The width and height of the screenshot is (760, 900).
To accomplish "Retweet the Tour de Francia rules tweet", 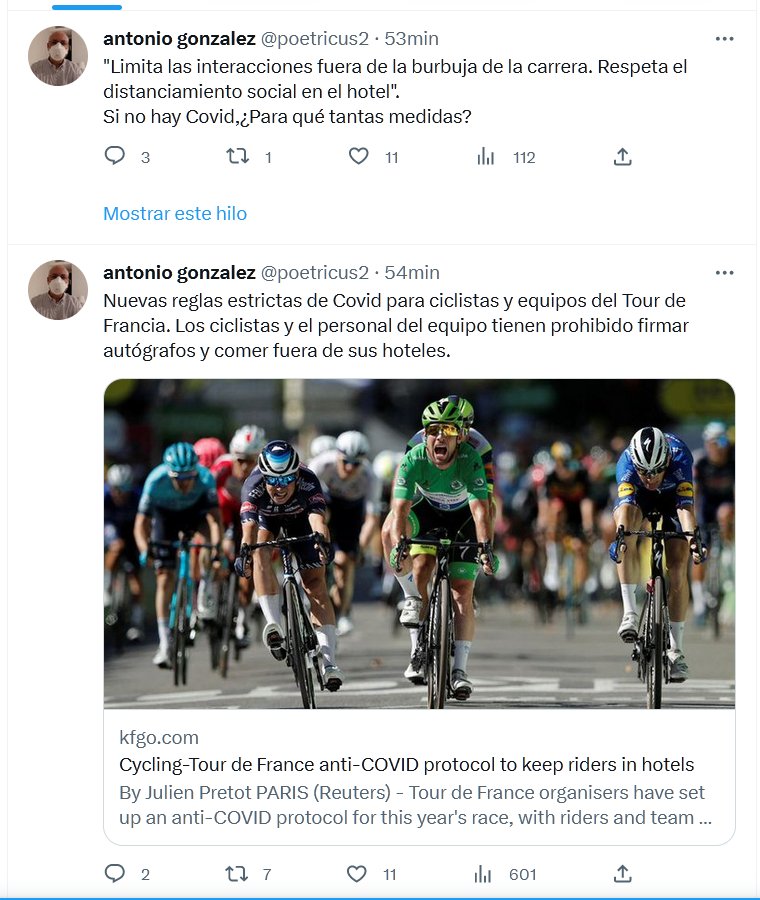I will pyautogui.click(x=237, y=874).
